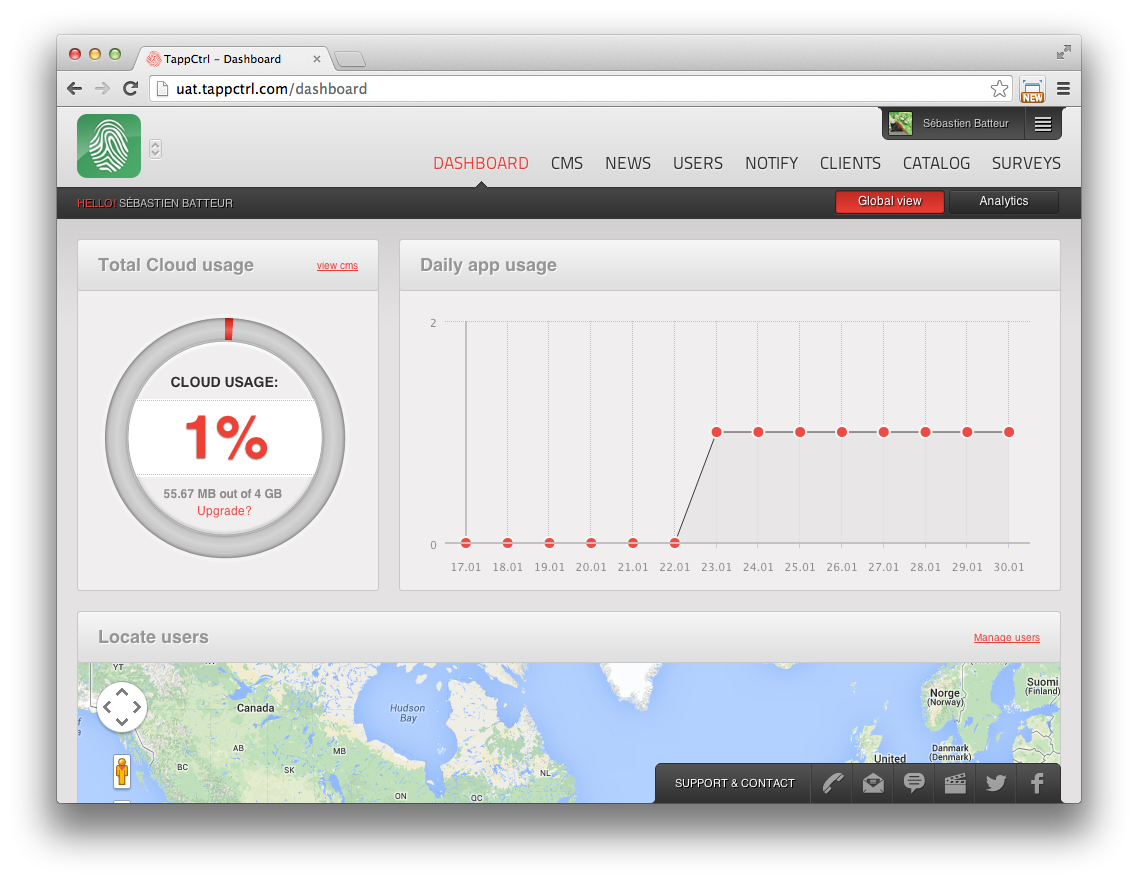Image resolution: width=1138 pixels, height=882 pixels.
Task: Click the NEW browser extension icon
Action: 1032,89
